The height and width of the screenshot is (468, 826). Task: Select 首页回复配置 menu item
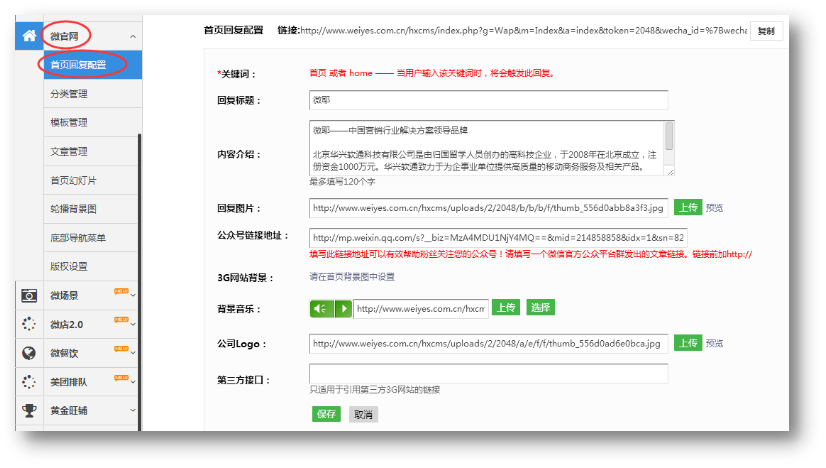93,65
